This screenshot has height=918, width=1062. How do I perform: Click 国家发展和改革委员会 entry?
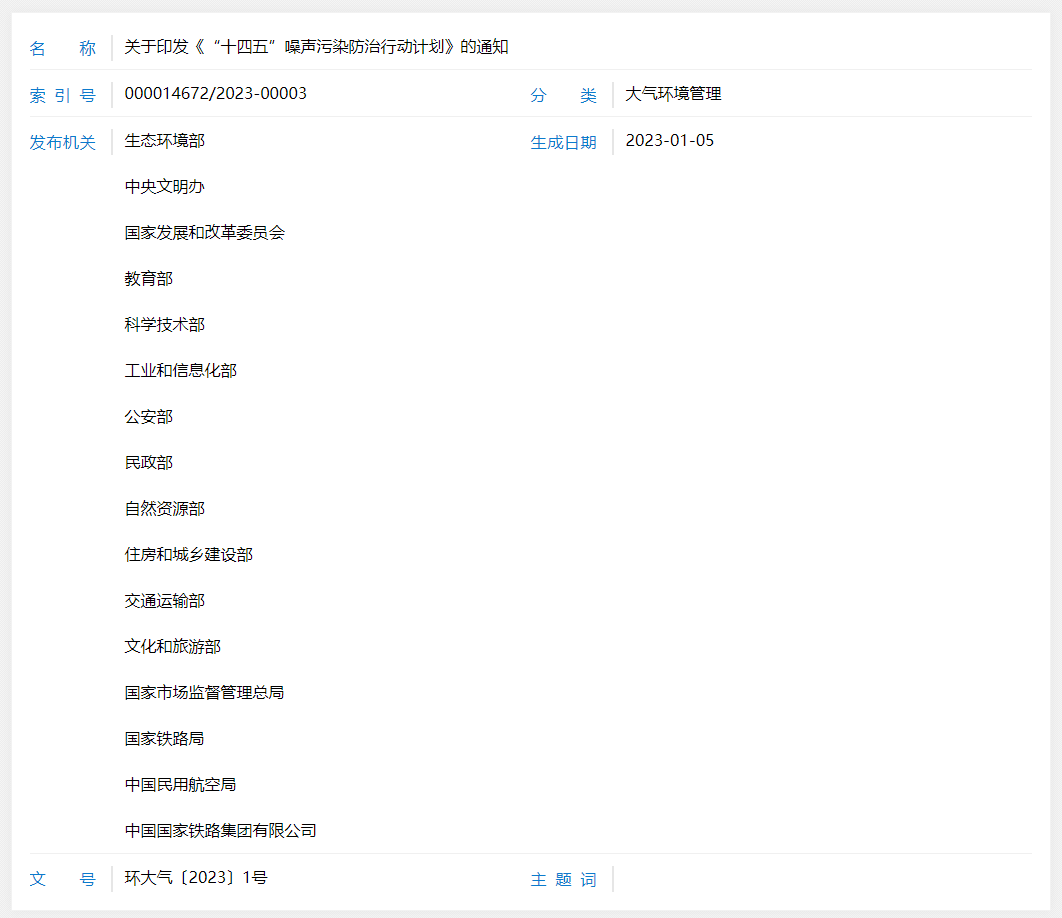click(x=203, y=232)
